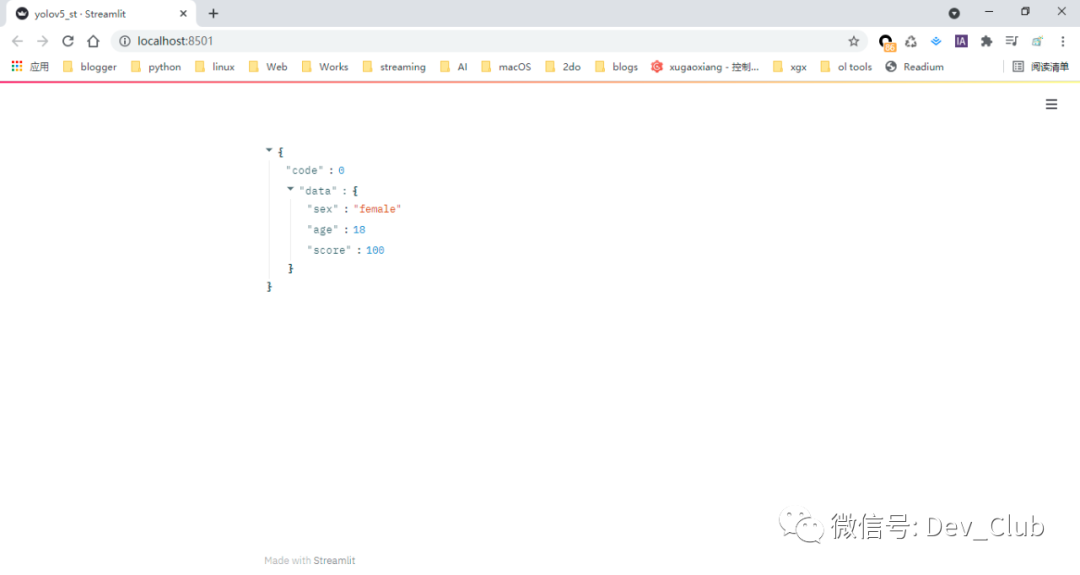Click the score value 100

click(375, 250)
